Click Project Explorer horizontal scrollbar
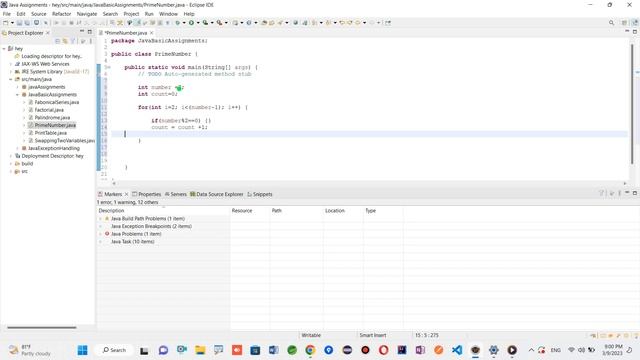This screenshot has height=360, width=640. pyautogui.click(x=42, y=327)
